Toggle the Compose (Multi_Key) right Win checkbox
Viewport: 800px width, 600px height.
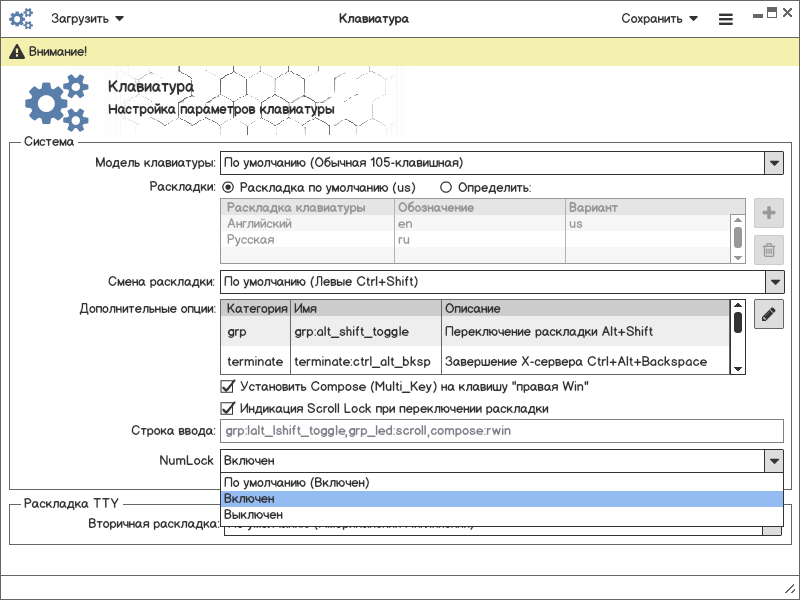tap(227, 386)
